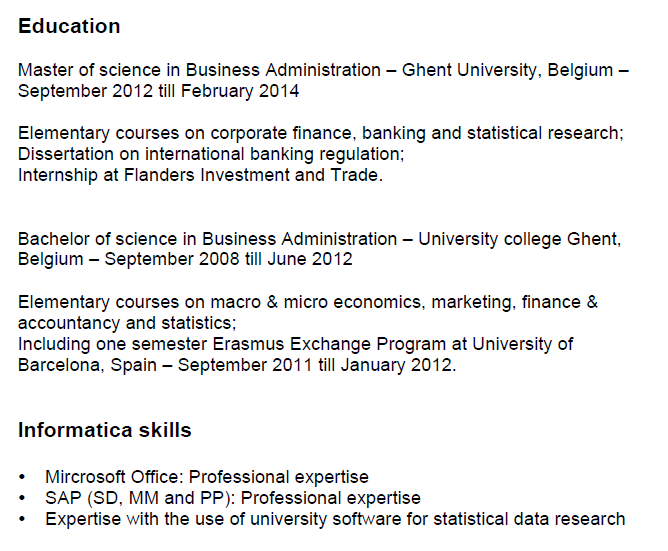This screenshot has width=668, height=551.
Task: Click the bullet point before SAP
Action: click(x=23, y=499)
